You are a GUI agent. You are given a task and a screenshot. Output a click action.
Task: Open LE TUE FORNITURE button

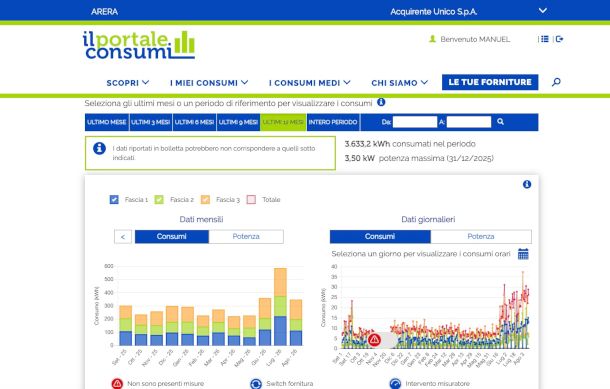click(x=490, y=82)
